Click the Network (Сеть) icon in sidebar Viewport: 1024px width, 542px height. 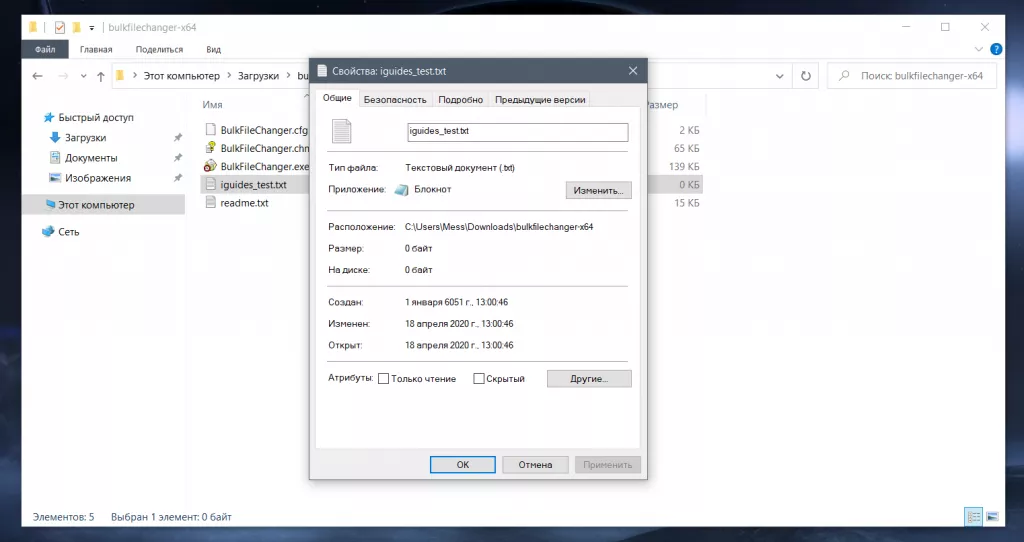point(48,232)
